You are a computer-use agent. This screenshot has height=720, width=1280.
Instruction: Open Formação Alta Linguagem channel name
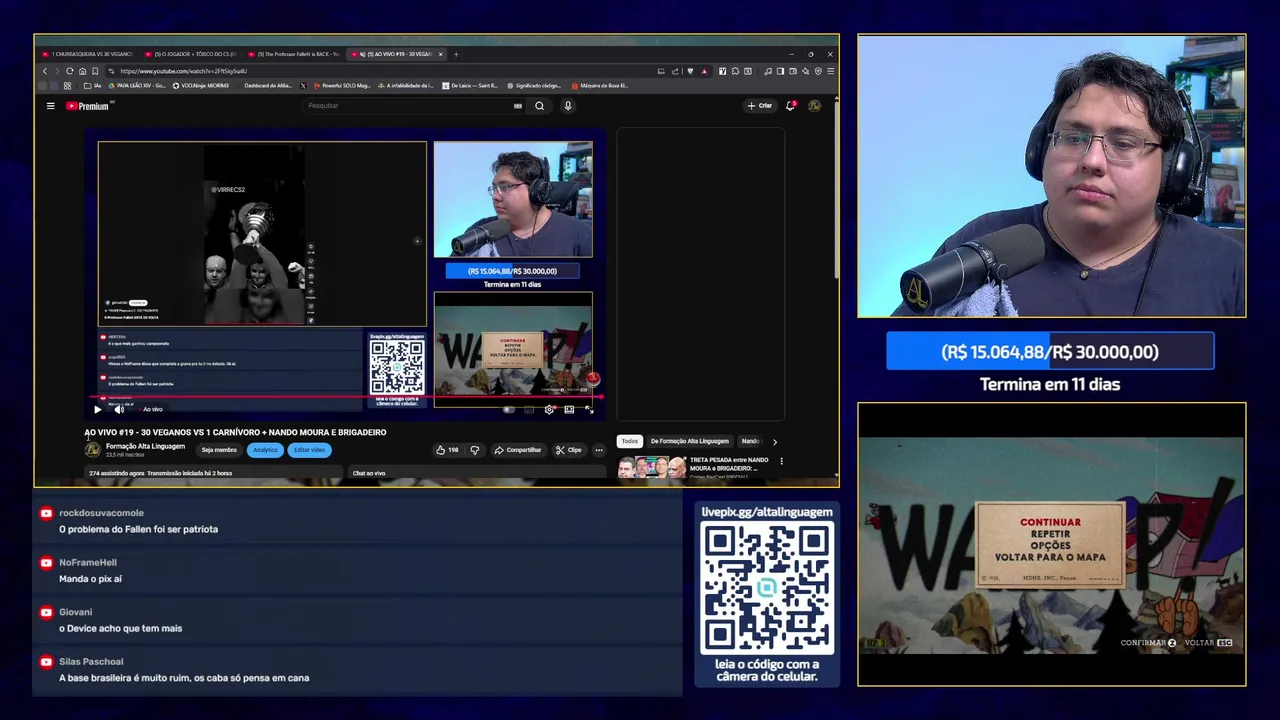[x=145, y=446]
